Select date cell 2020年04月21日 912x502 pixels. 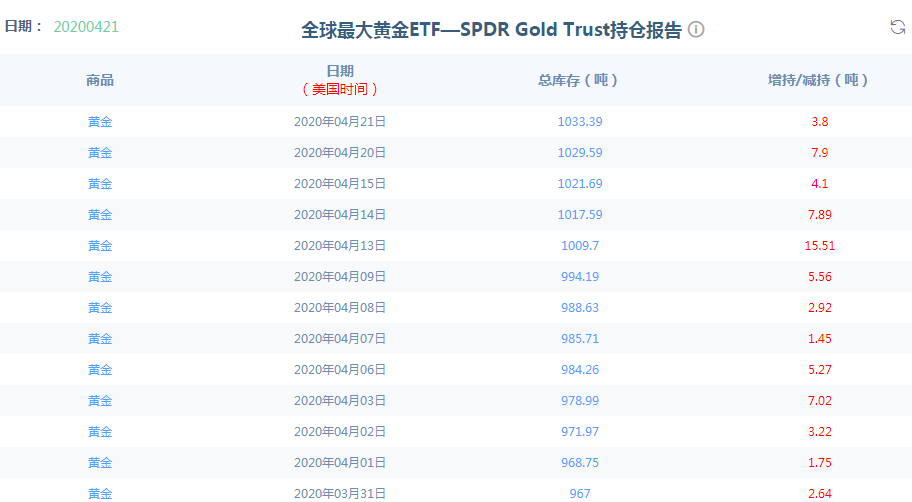point(340,122)
